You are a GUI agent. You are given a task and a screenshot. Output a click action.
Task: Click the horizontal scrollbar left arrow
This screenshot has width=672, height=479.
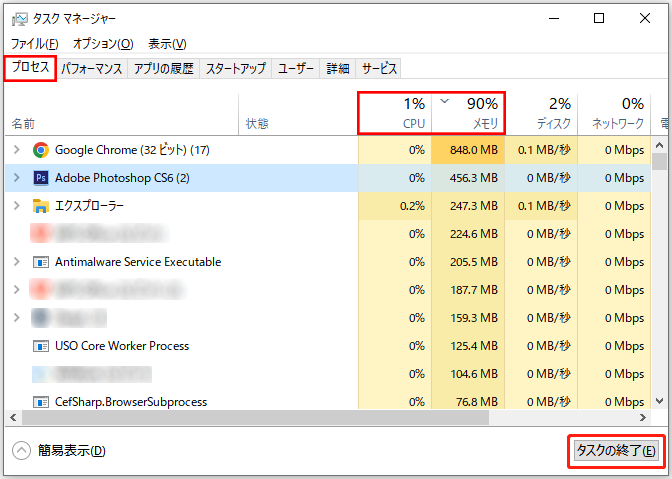13,417
